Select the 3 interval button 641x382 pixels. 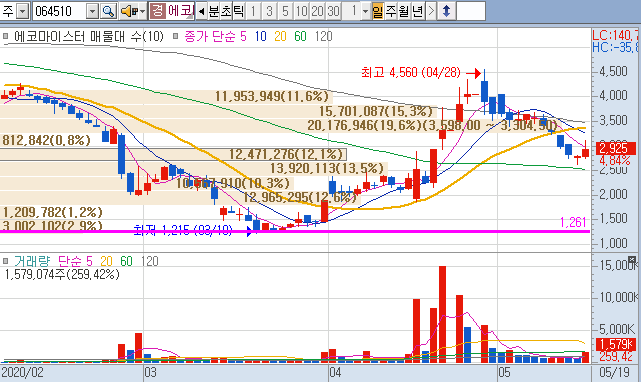coord(269,11)
